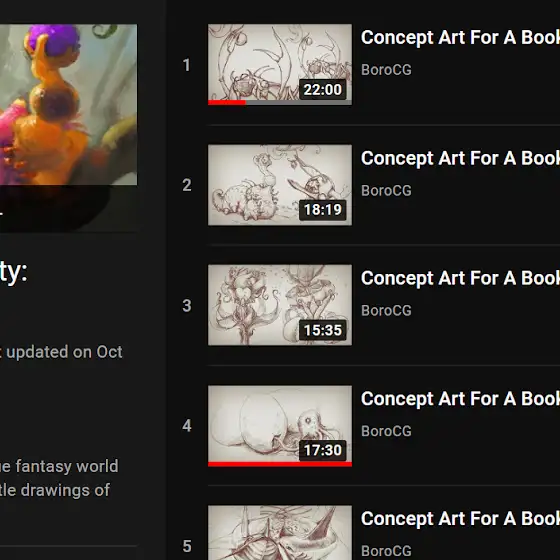
Task: Open the fourth video thumbnail, 17:30 long
Action: click(280, 425)
